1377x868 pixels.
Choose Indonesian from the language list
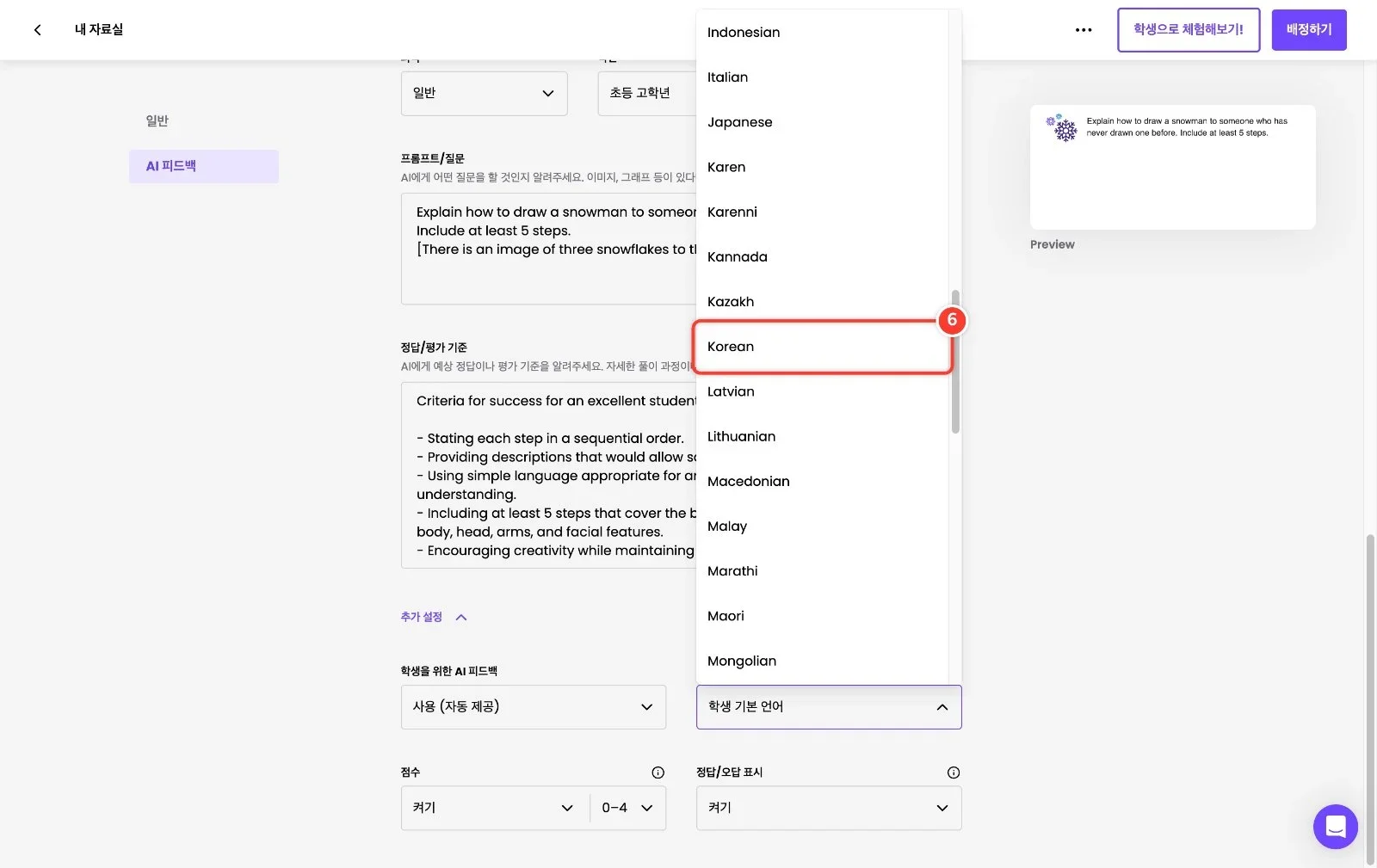coord(822,33)
